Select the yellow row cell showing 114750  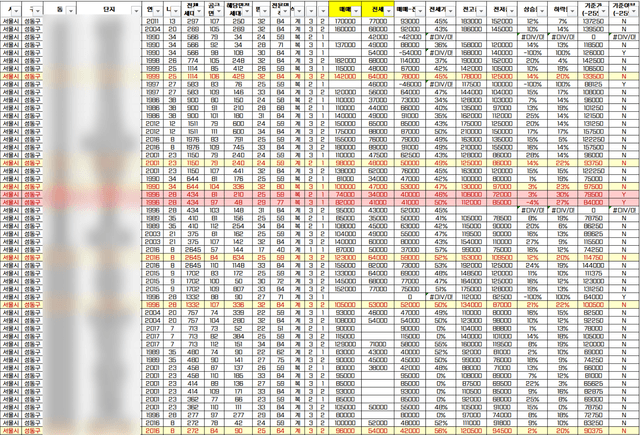coord(593,258)
